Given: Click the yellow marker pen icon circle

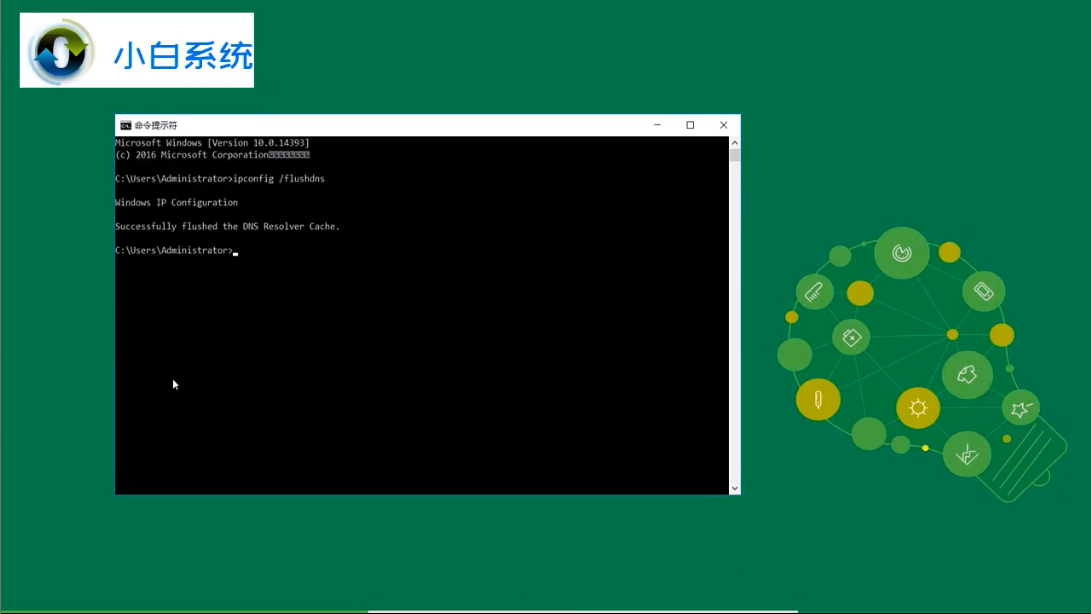Looking at the screenshot, I should point(818,400).
